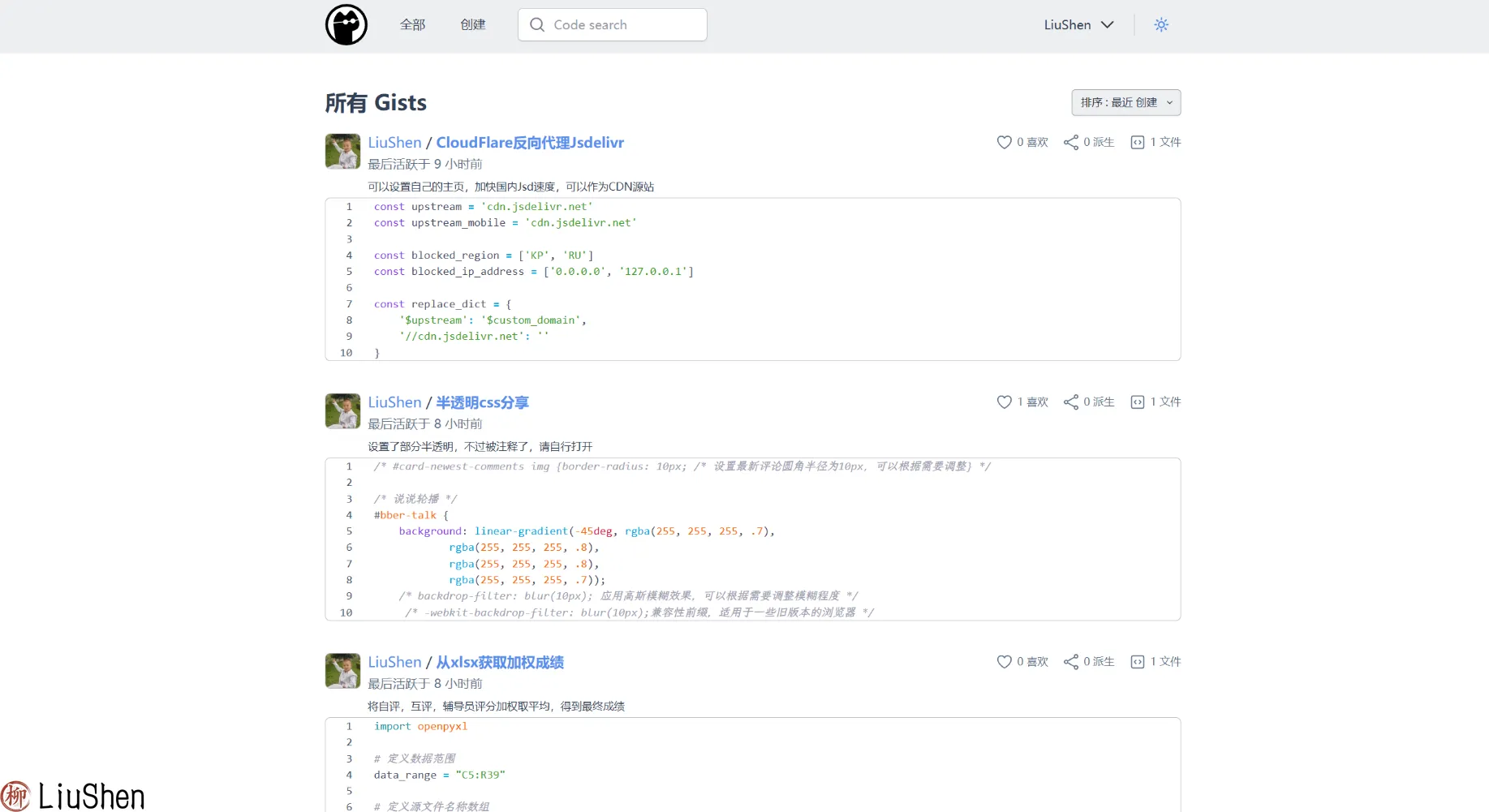Click the fork icon on 从xlsx获取加权成绩 gist
The width and height of the screenshot is (1489, 812).
1073,662
